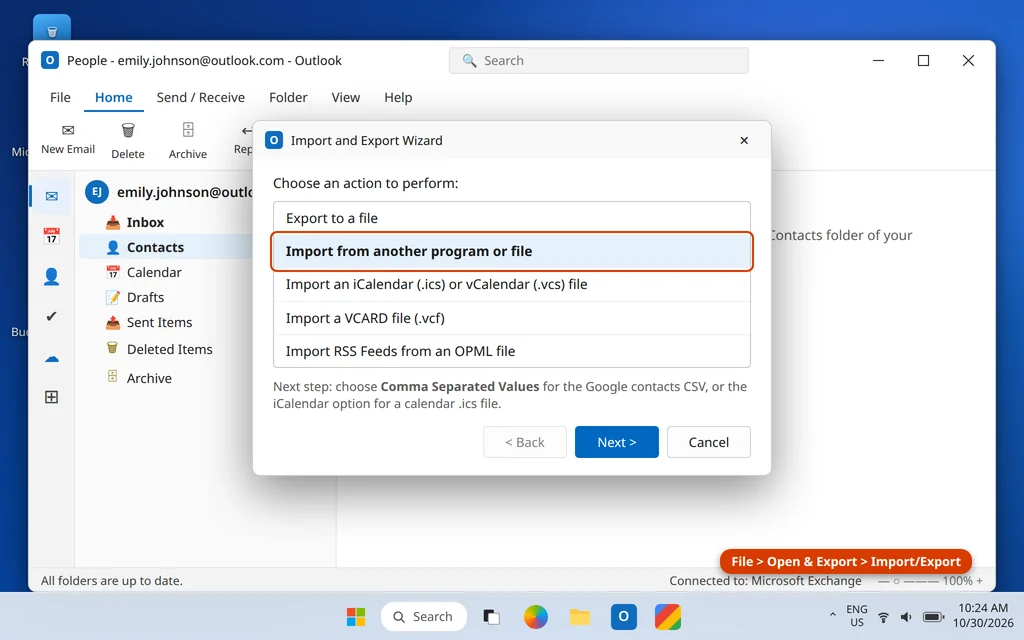Click the All folders are up to date status

click(112, 581)
